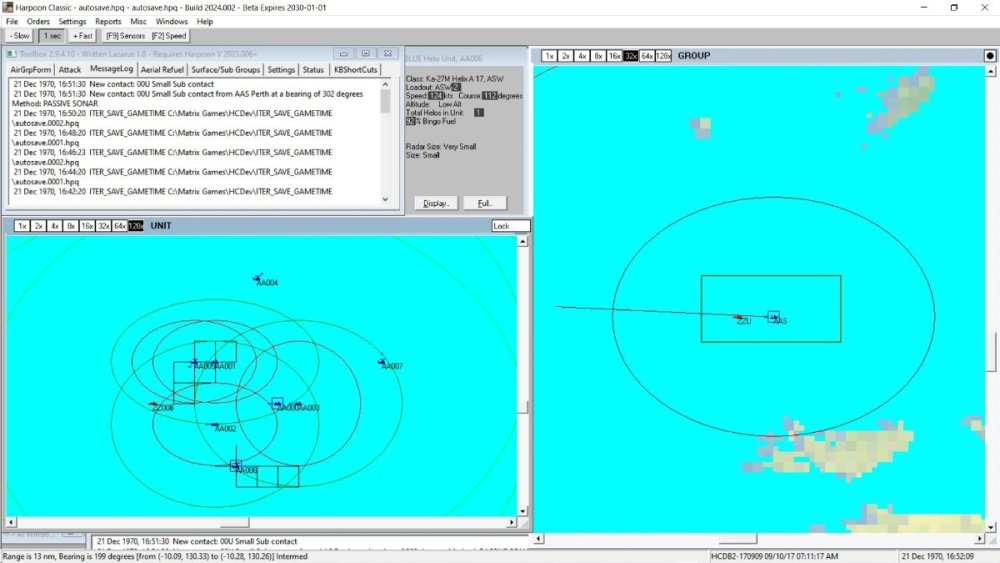Set GROUP map zoom to 2x
This screenshot has height=563, width=1000.
coord(566,56)
